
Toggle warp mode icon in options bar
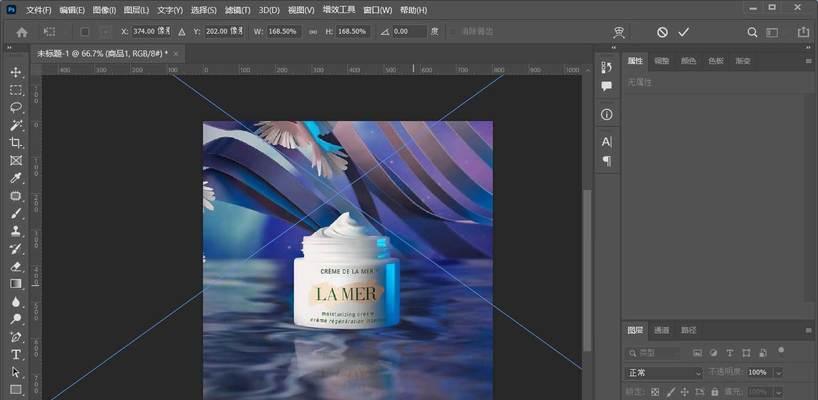pyautogui.click(x=619, y=32)
